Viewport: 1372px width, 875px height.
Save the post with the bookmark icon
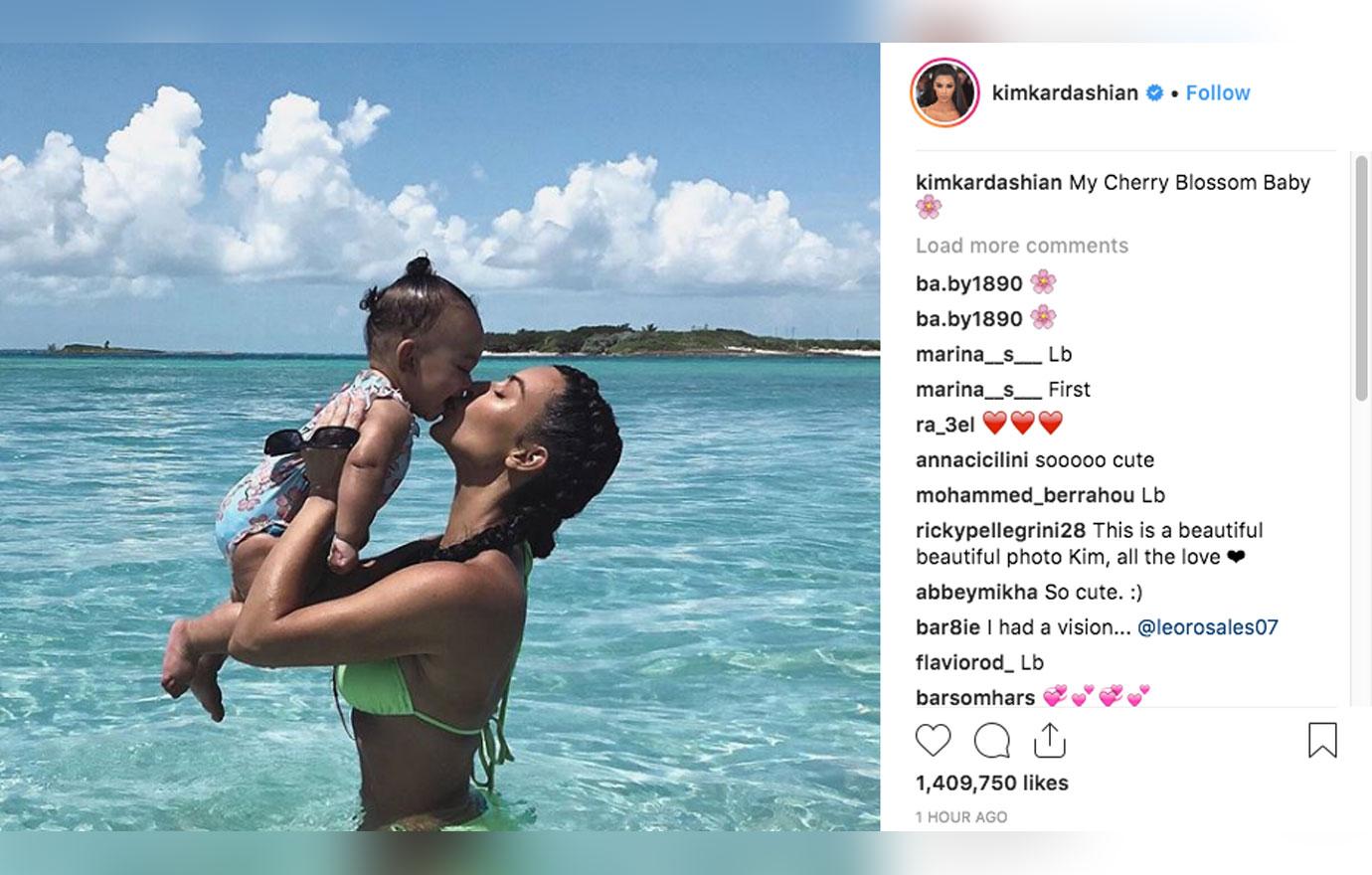pyautogui.click(x=1322, y=741)
